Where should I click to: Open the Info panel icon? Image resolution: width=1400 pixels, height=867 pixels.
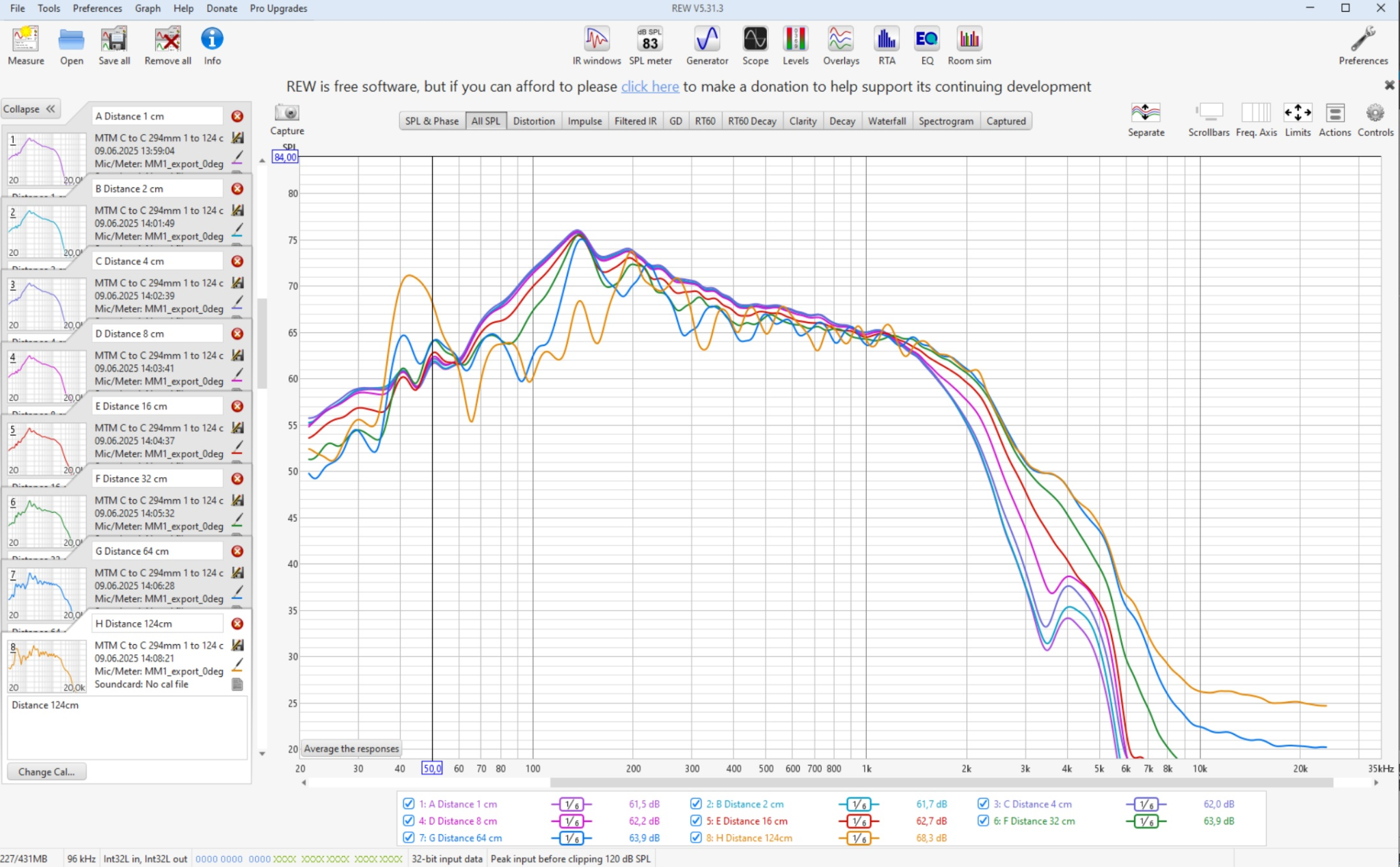point(212,46)
